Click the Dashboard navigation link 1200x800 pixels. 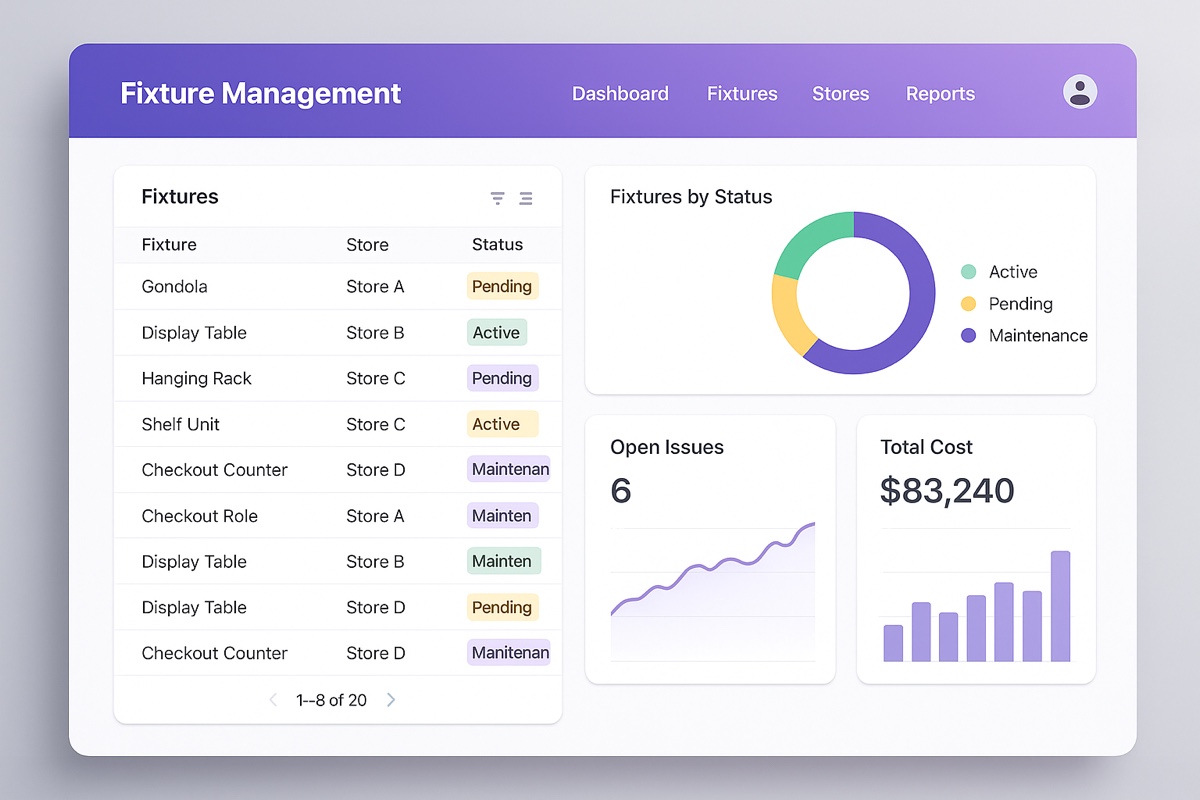click(x=620, y=93)
